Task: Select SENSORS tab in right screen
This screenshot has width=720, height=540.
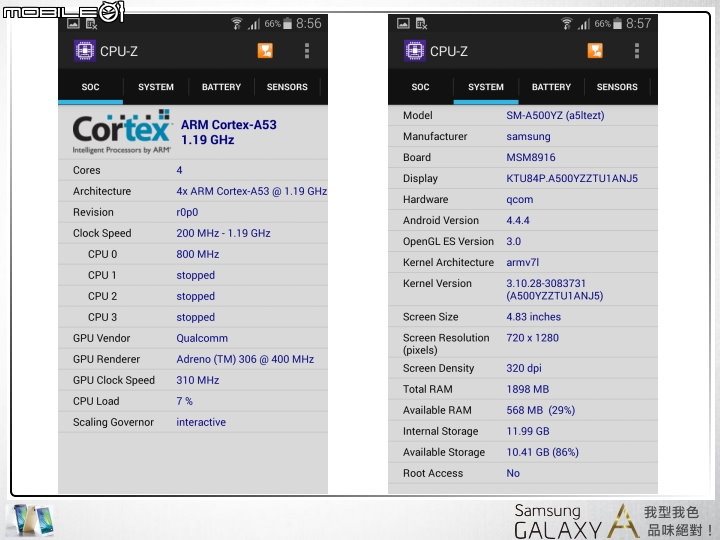Action: 617,87
